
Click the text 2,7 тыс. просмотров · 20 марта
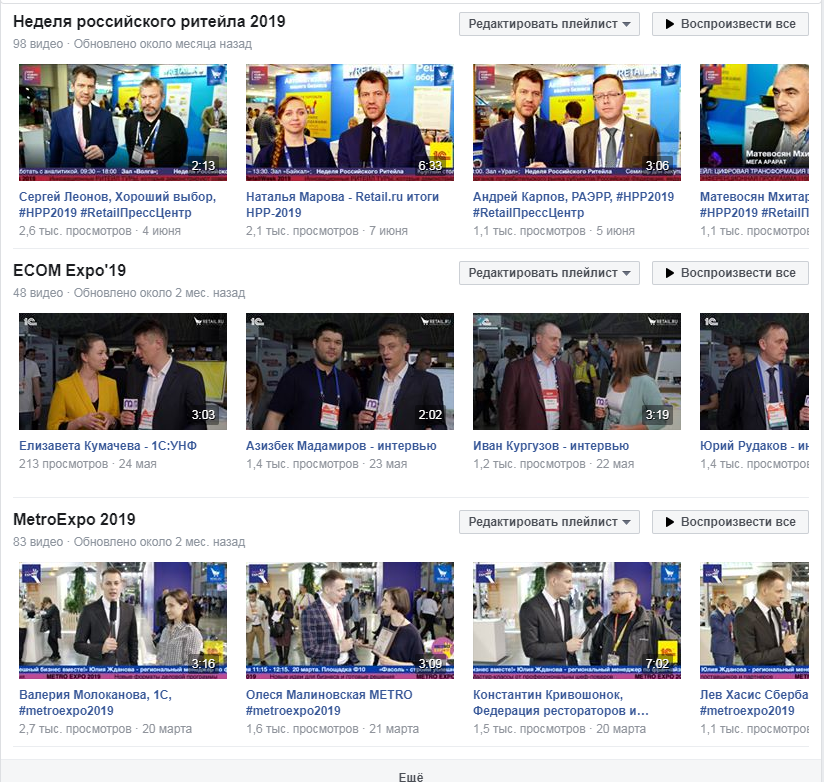[x=106, y=729]
